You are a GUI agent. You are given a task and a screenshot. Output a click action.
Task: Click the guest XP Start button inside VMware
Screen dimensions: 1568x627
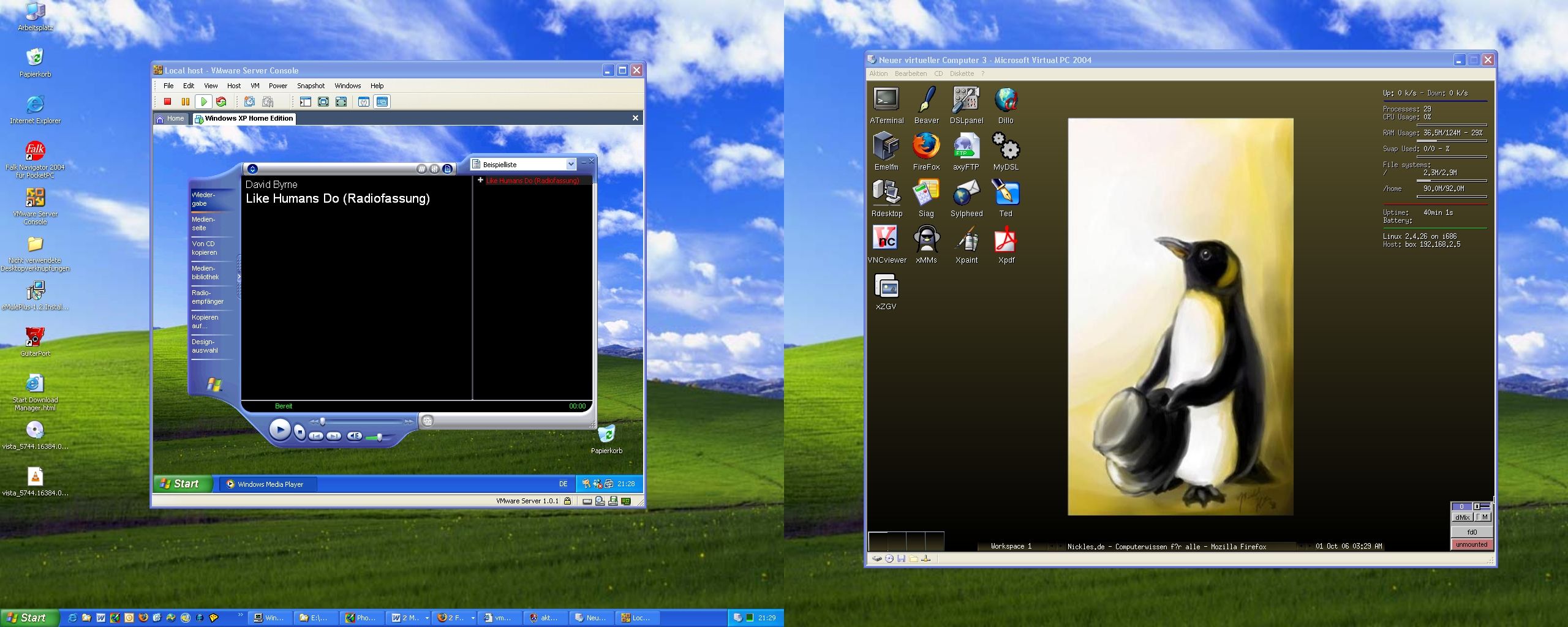coord(183,484)
